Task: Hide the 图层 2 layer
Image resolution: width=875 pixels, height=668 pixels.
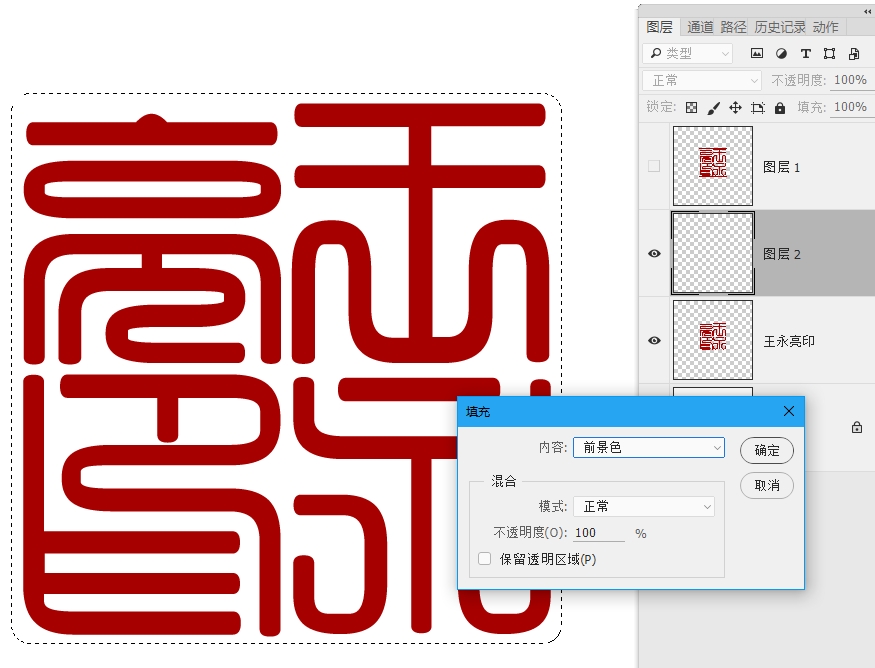Action: pyautogui.click(x=653, y=254)
